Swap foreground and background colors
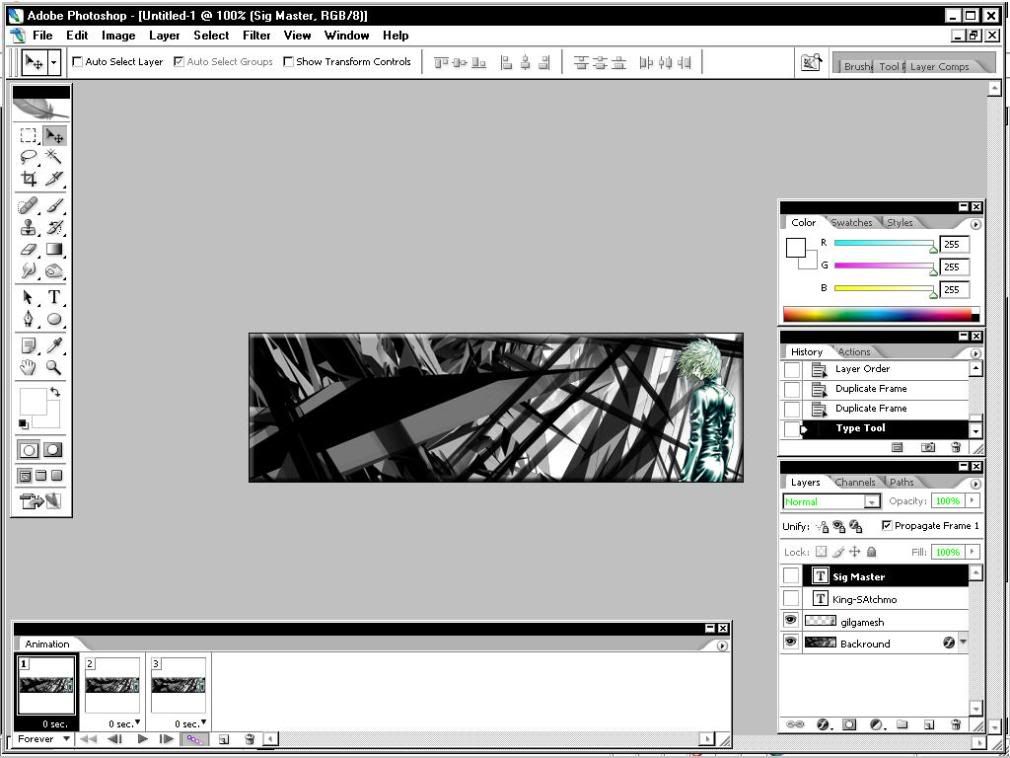Viewport: 1010px width, 758px height. tap(55, 392)
